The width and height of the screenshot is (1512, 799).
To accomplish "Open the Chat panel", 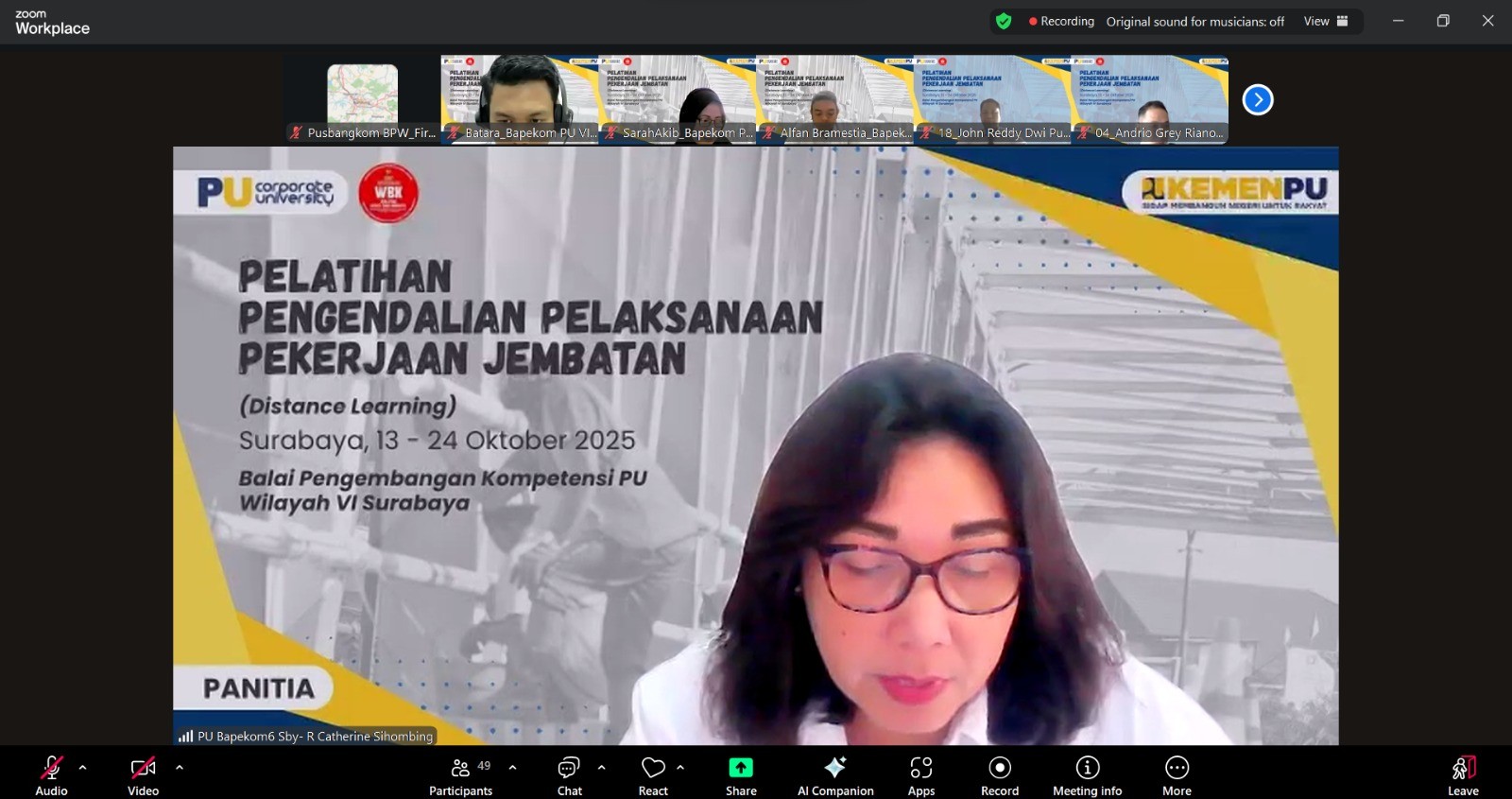I will [x=569, y=774].
